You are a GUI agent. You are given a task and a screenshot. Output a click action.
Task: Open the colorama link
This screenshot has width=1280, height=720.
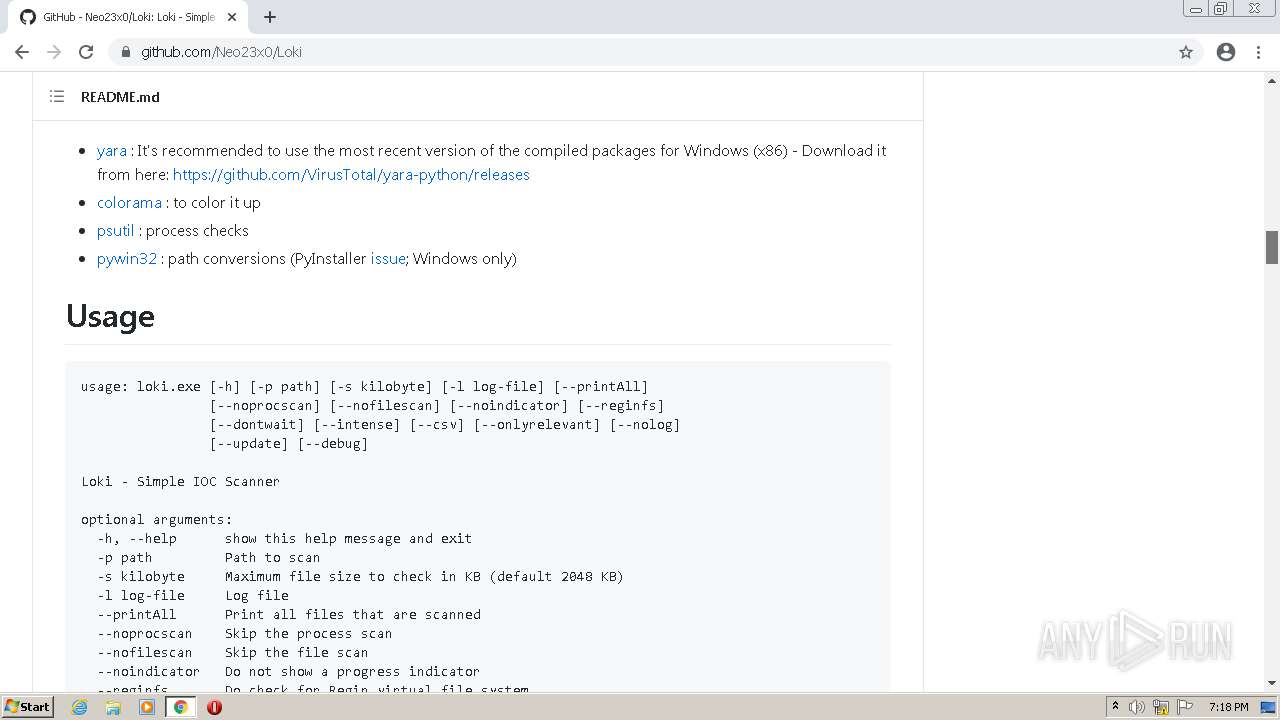[129, 203]
